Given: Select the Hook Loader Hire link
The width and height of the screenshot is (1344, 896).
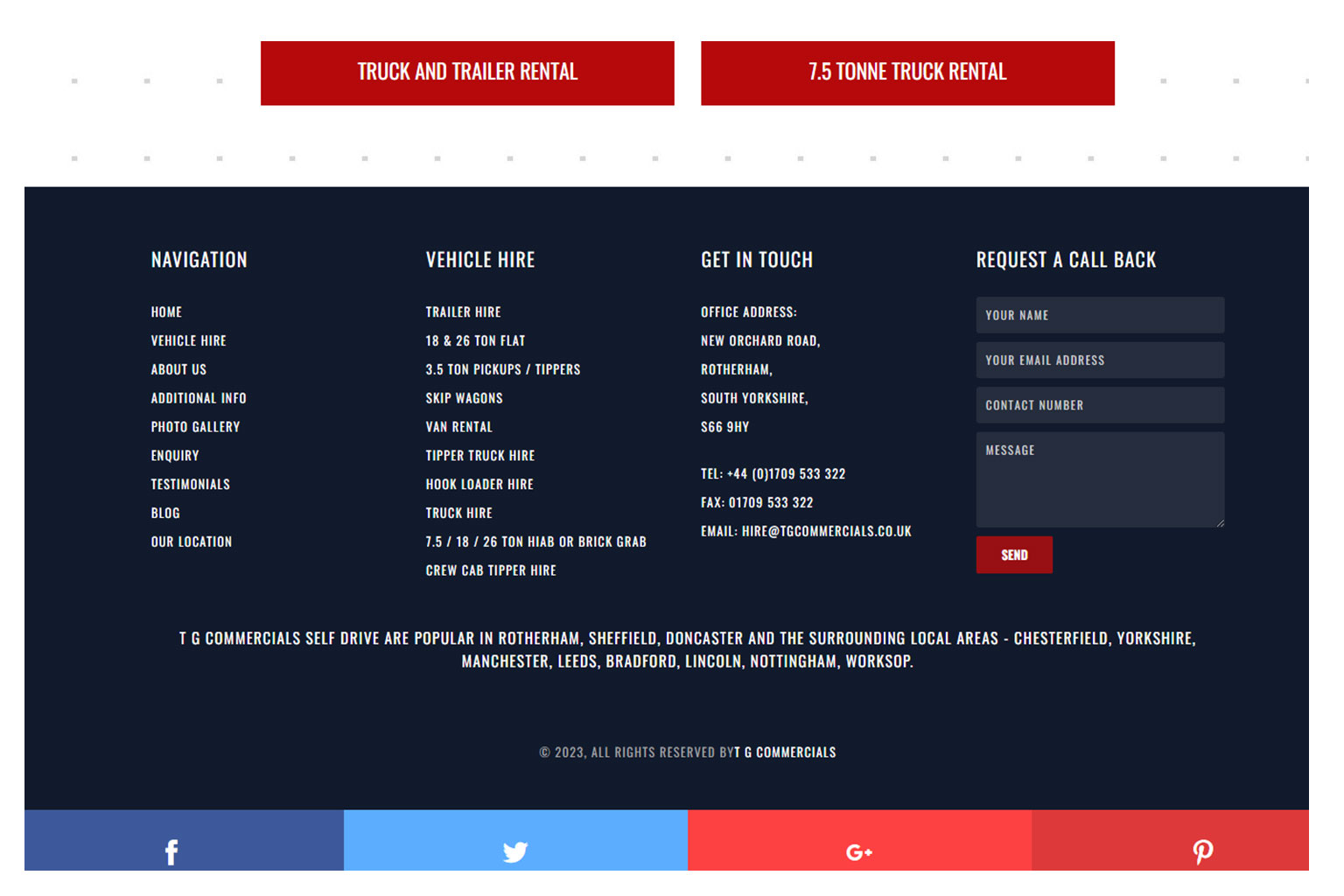Looking at the screenshot, I should coord(479,485).
